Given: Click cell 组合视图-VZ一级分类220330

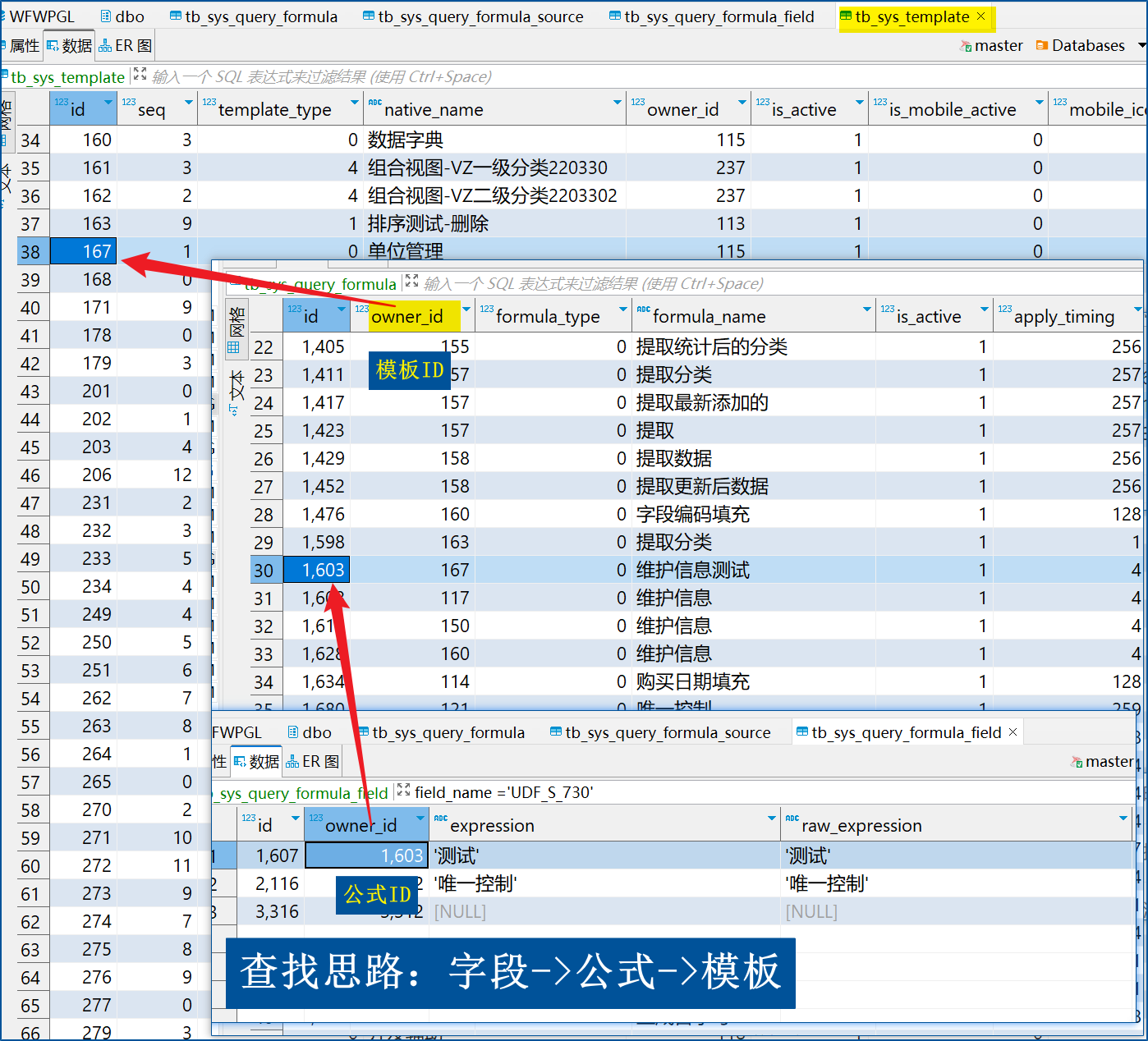Looking at the screenshot, I should click(495, 167).
